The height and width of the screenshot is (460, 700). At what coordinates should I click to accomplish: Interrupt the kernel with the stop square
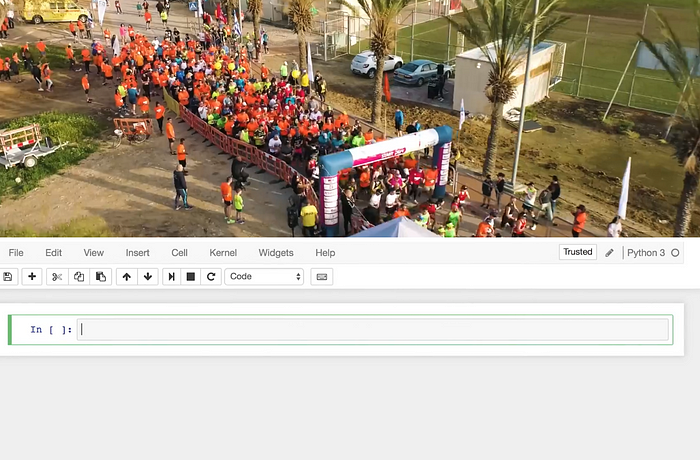click(x=191, y=276)
